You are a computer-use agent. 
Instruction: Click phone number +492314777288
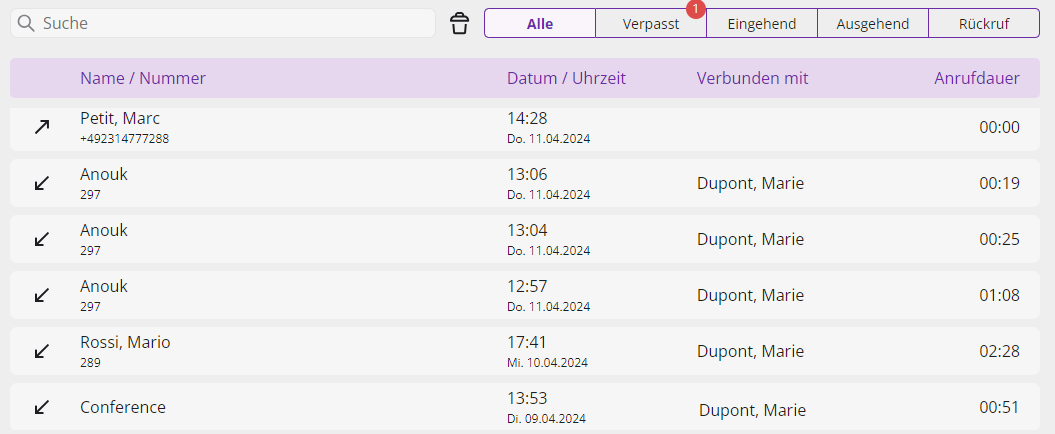coord(124,139)
